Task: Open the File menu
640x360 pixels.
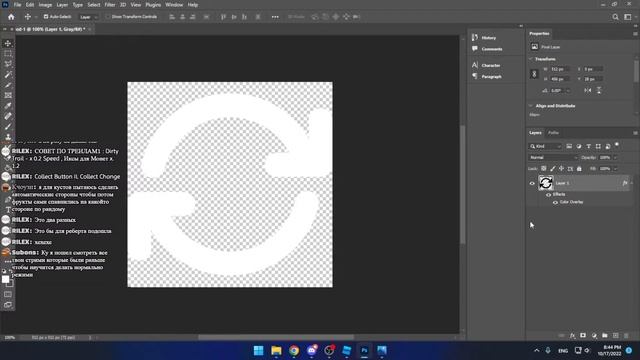Action: [18, 5]
